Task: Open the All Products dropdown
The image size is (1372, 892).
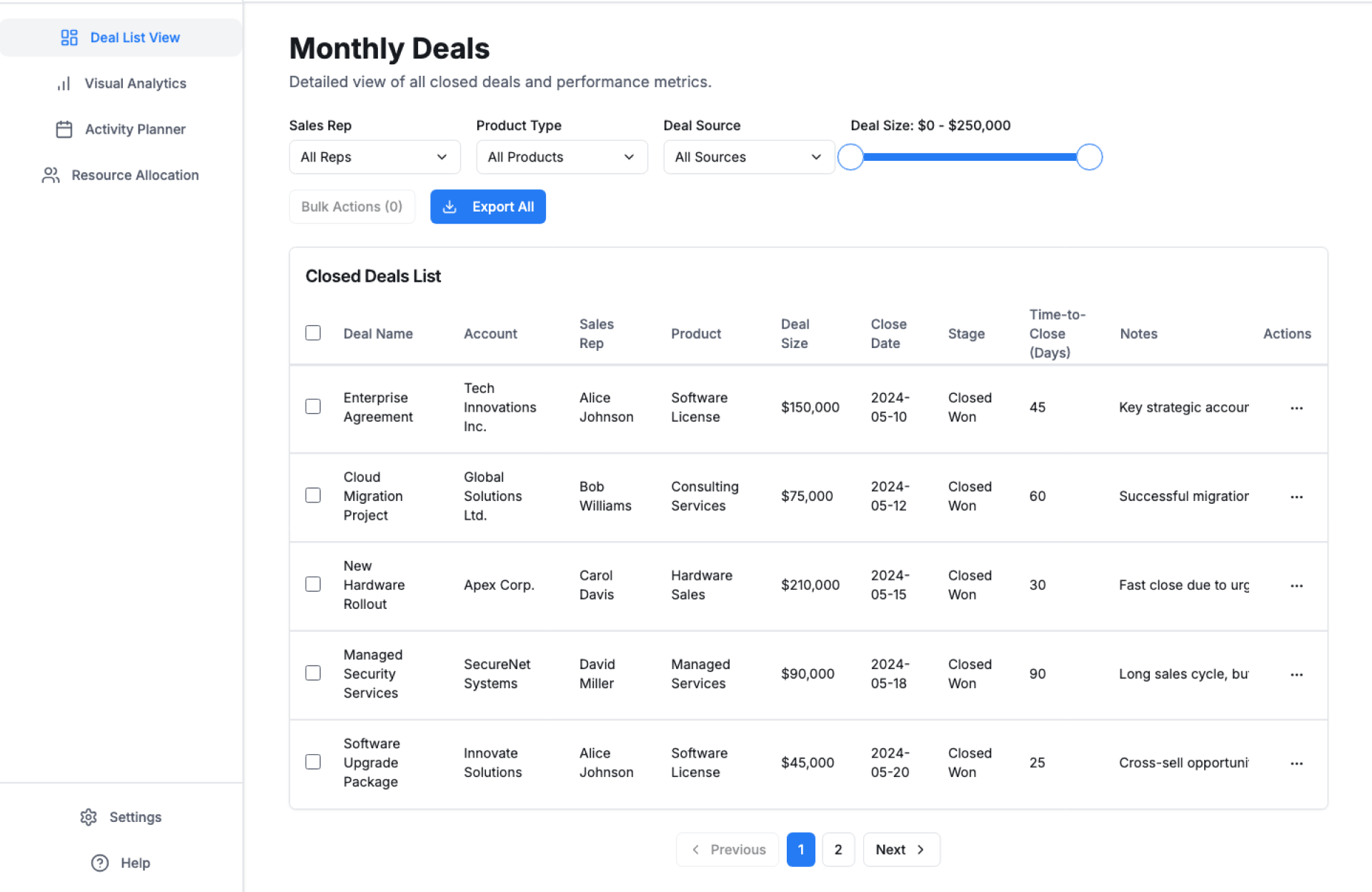Action: (562, 157)
